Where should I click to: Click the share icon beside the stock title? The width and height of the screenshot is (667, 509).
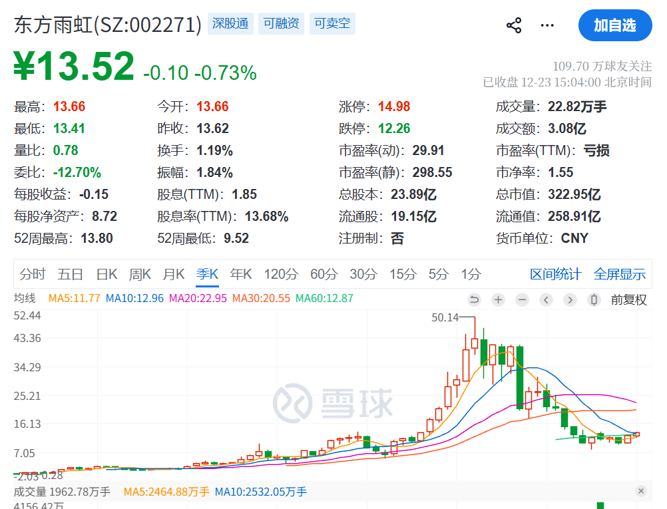click(514, 25)
